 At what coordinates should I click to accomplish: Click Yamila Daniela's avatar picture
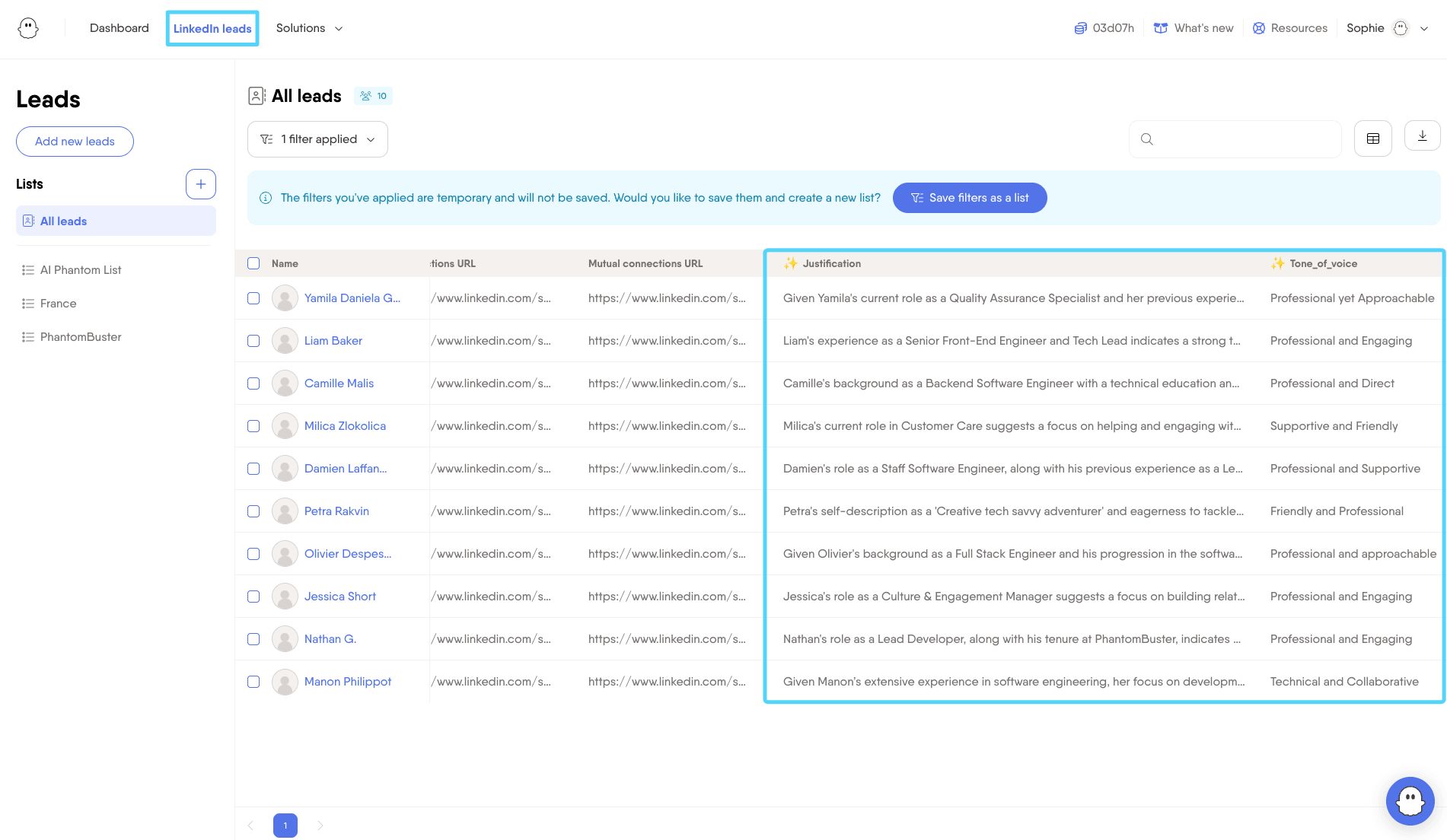(x=285, y=298)
